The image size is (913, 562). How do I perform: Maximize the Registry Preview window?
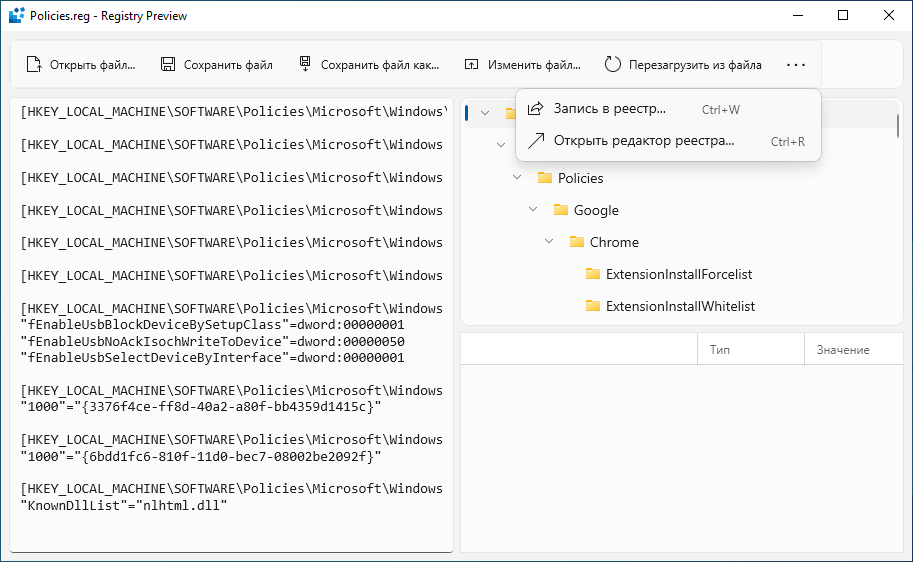point(843,15)
